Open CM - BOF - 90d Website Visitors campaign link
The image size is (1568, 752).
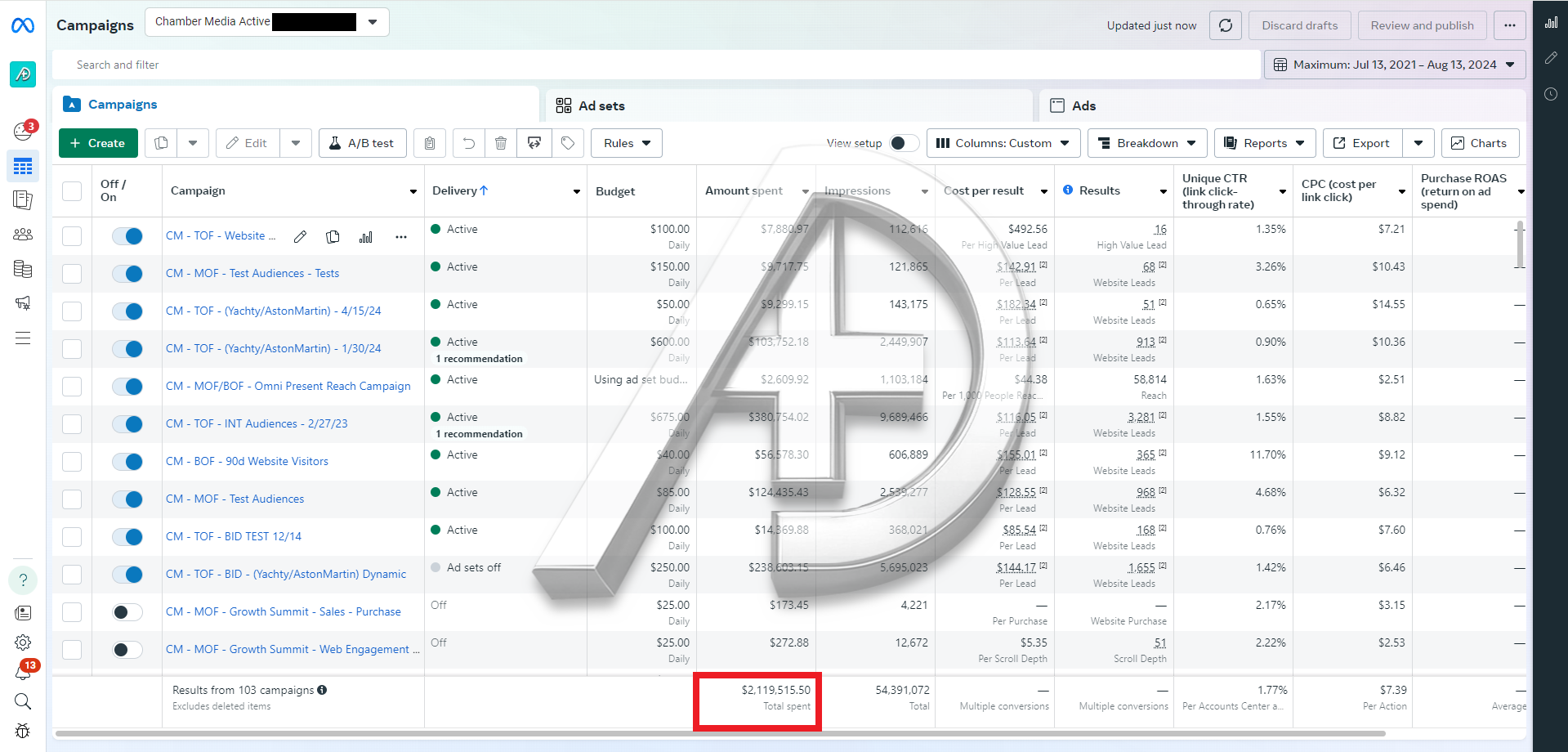[x=247, y=462]
